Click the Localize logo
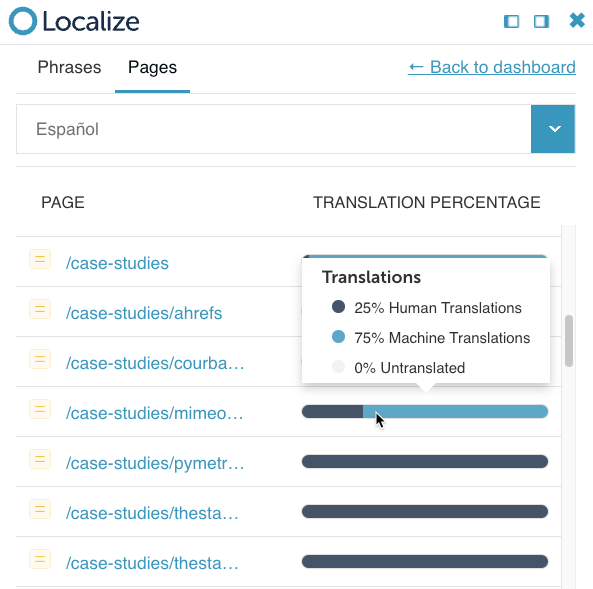Screen dimensions: 593x589 click(74, 21)
